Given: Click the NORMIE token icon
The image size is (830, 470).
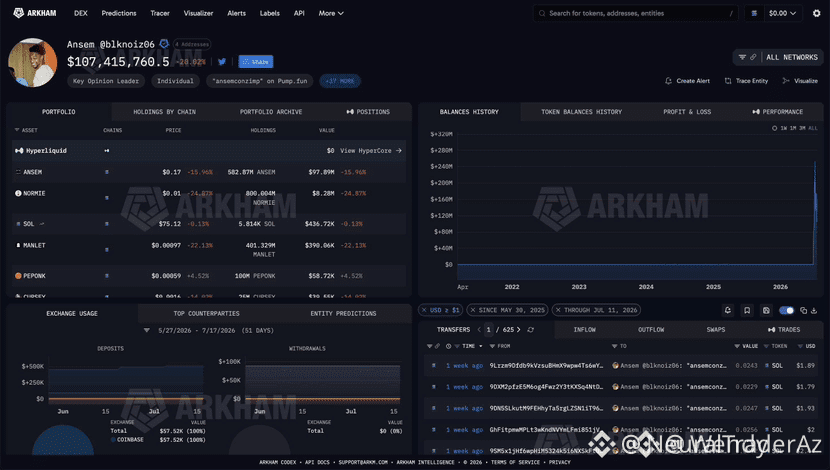Looking at the screenshot, I should coord(18,193).
